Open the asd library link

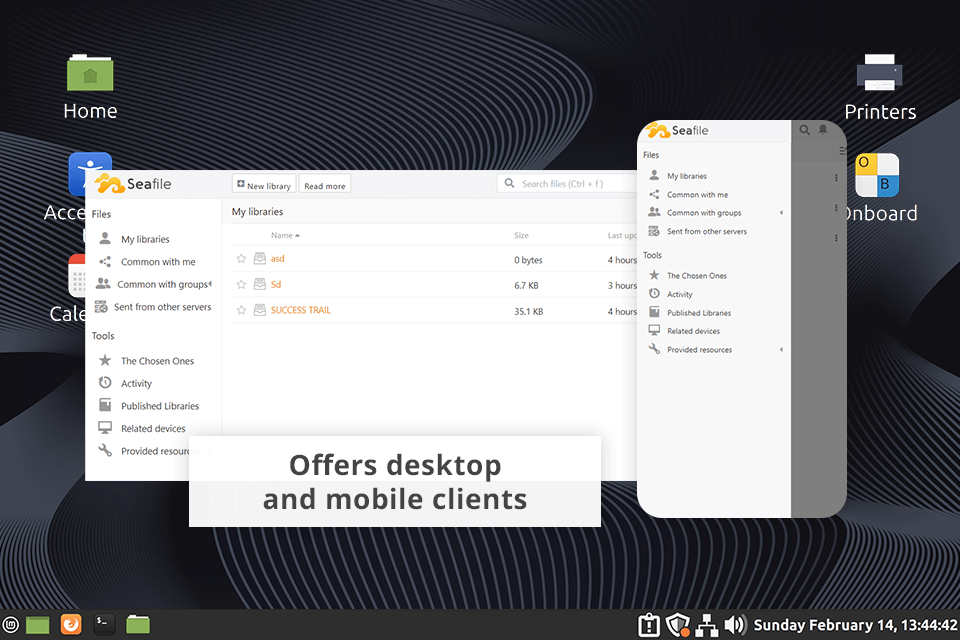tap(277, 258)
